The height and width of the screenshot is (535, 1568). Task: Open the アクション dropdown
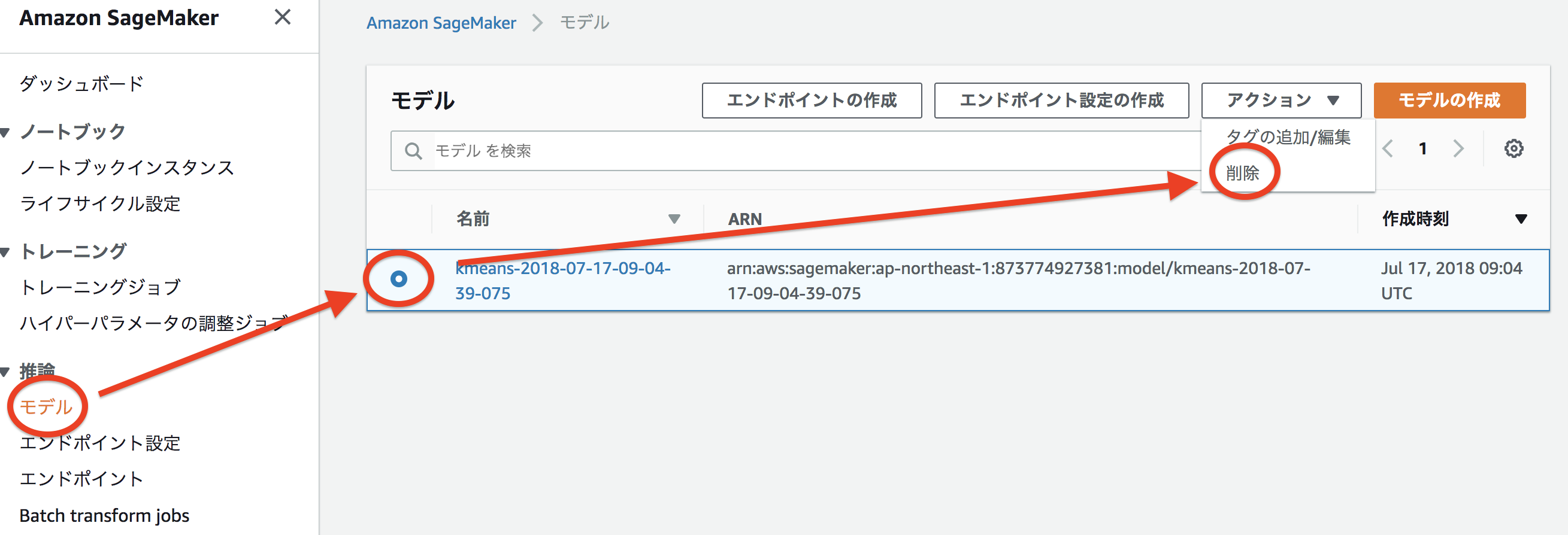coord(1281,101)
